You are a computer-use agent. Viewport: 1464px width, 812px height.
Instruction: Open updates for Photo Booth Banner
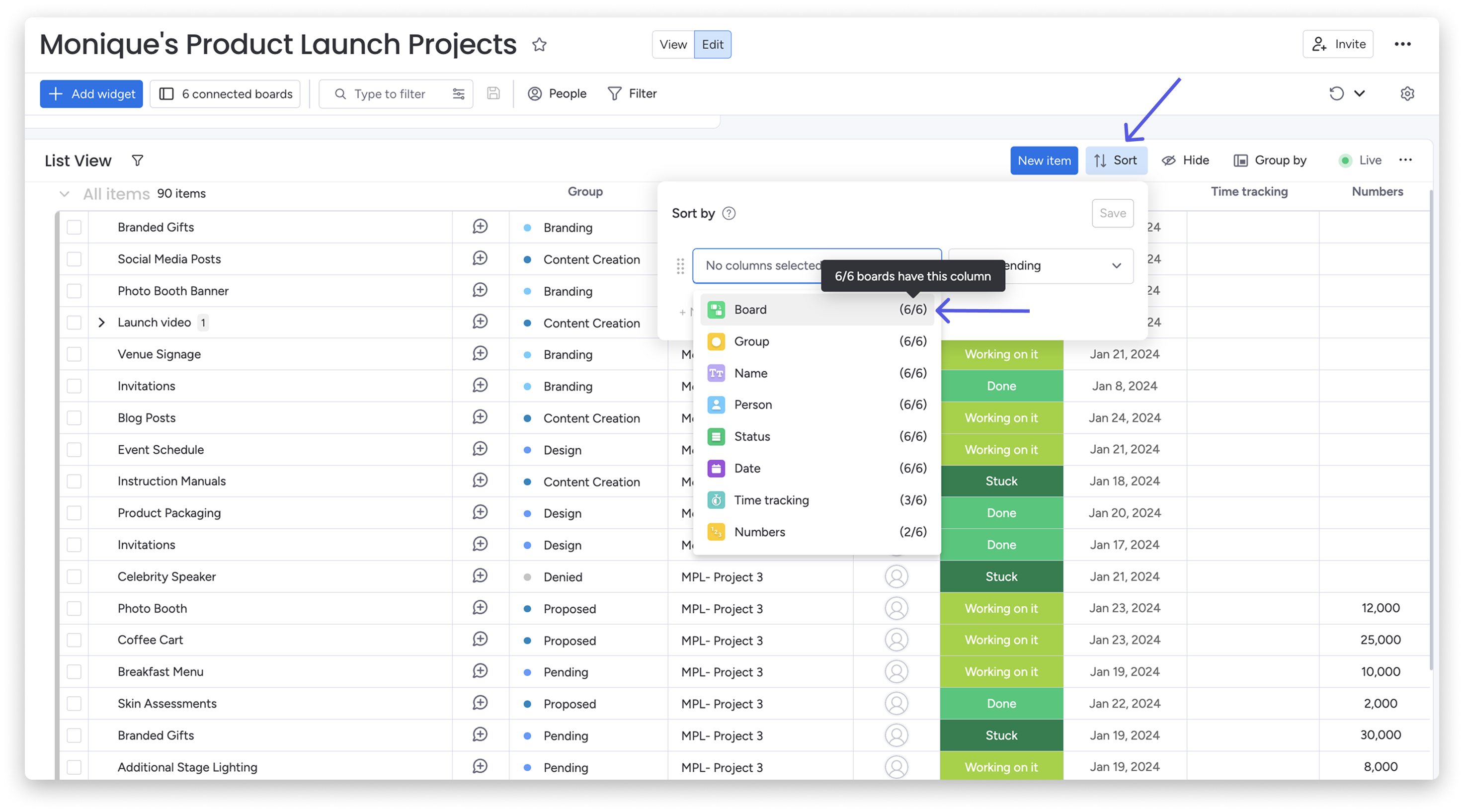(x=480, y=290)
